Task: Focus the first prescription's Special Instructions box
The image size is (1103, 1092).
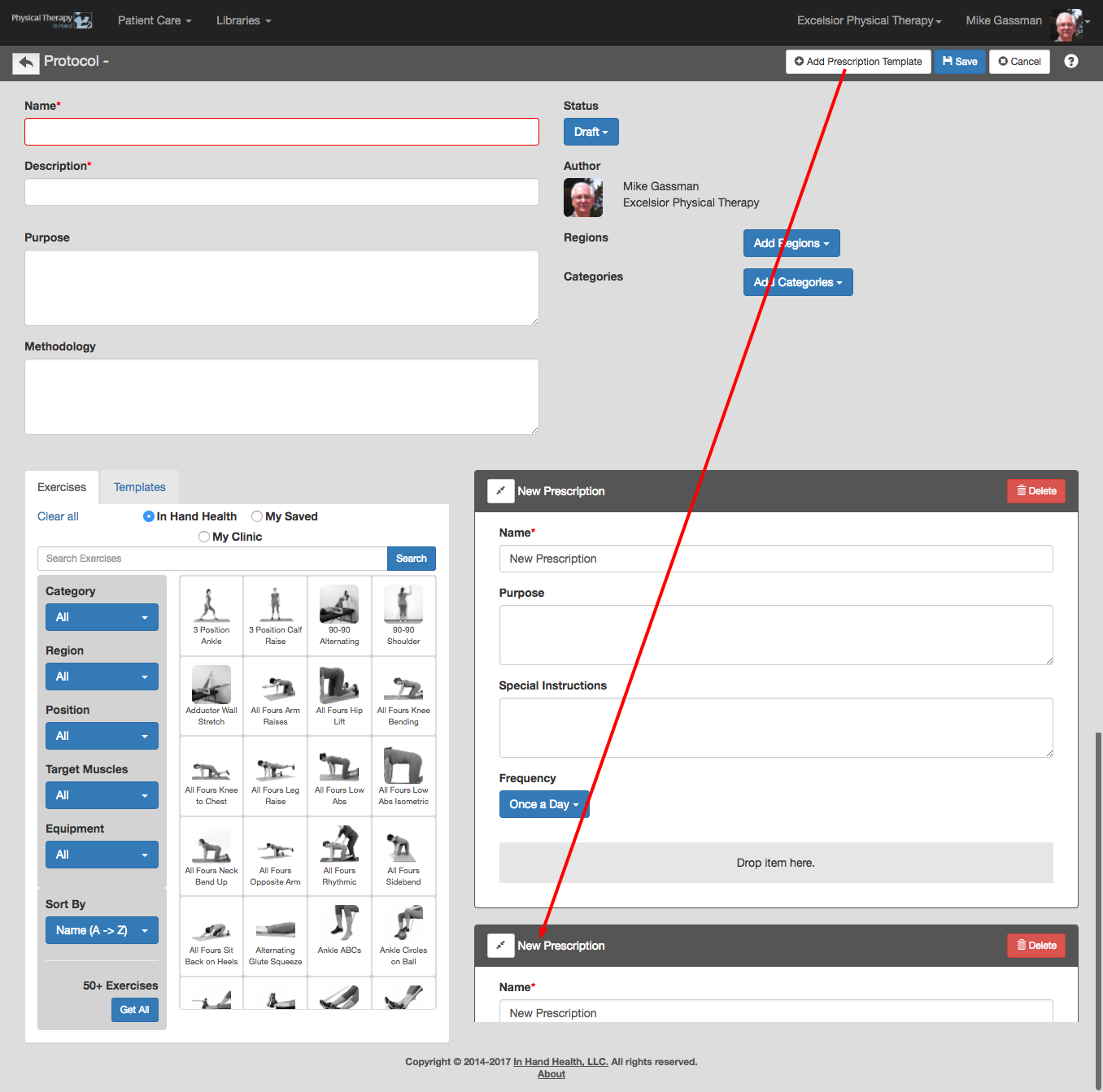Action: 776,728
